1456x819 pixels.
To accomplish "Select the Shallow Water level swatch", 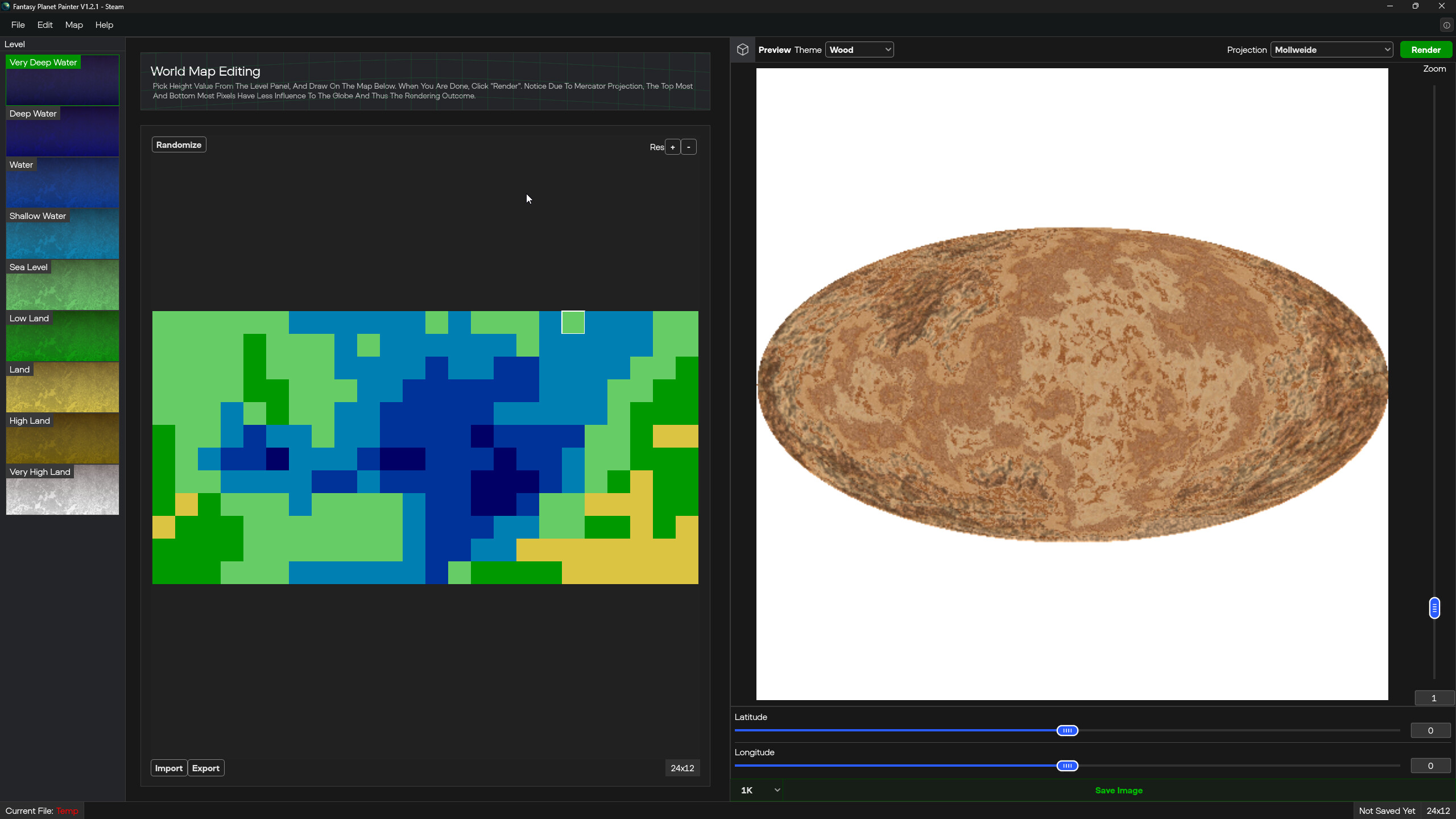I will pyautogui.click(x=63, y=233).
